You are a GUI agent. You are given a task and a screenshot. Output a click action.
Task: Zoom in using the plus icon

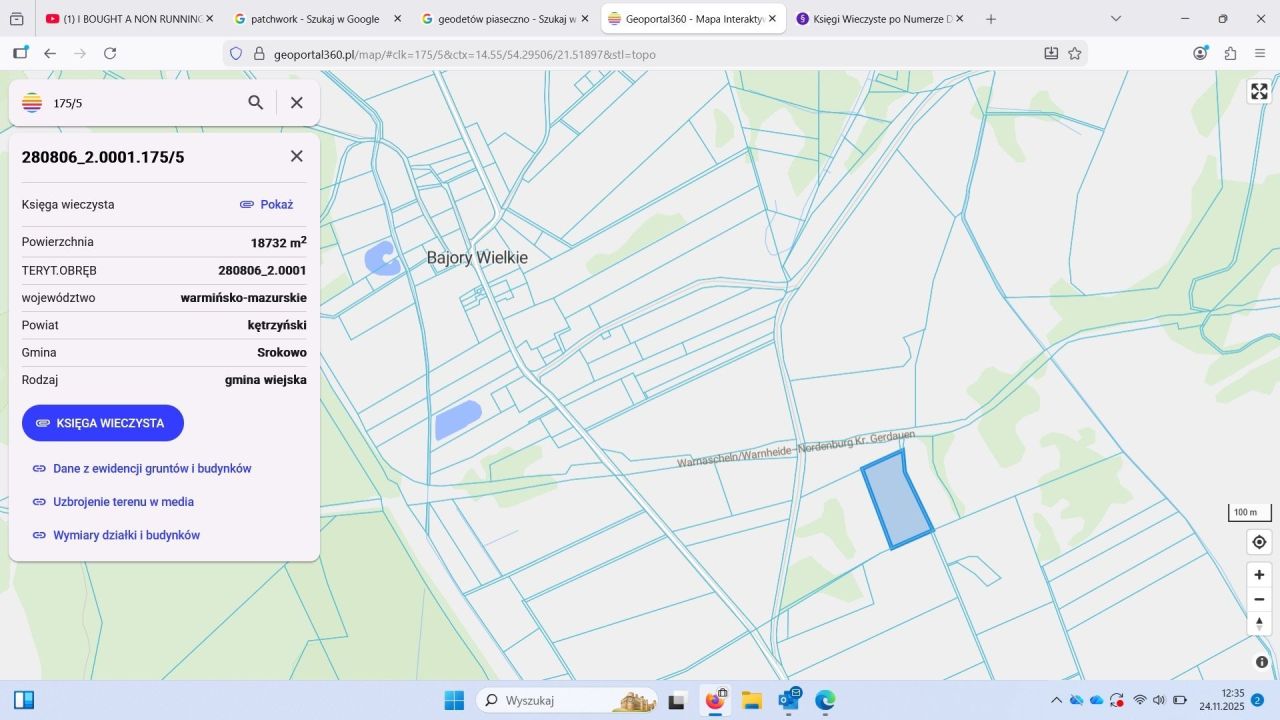1259,574
